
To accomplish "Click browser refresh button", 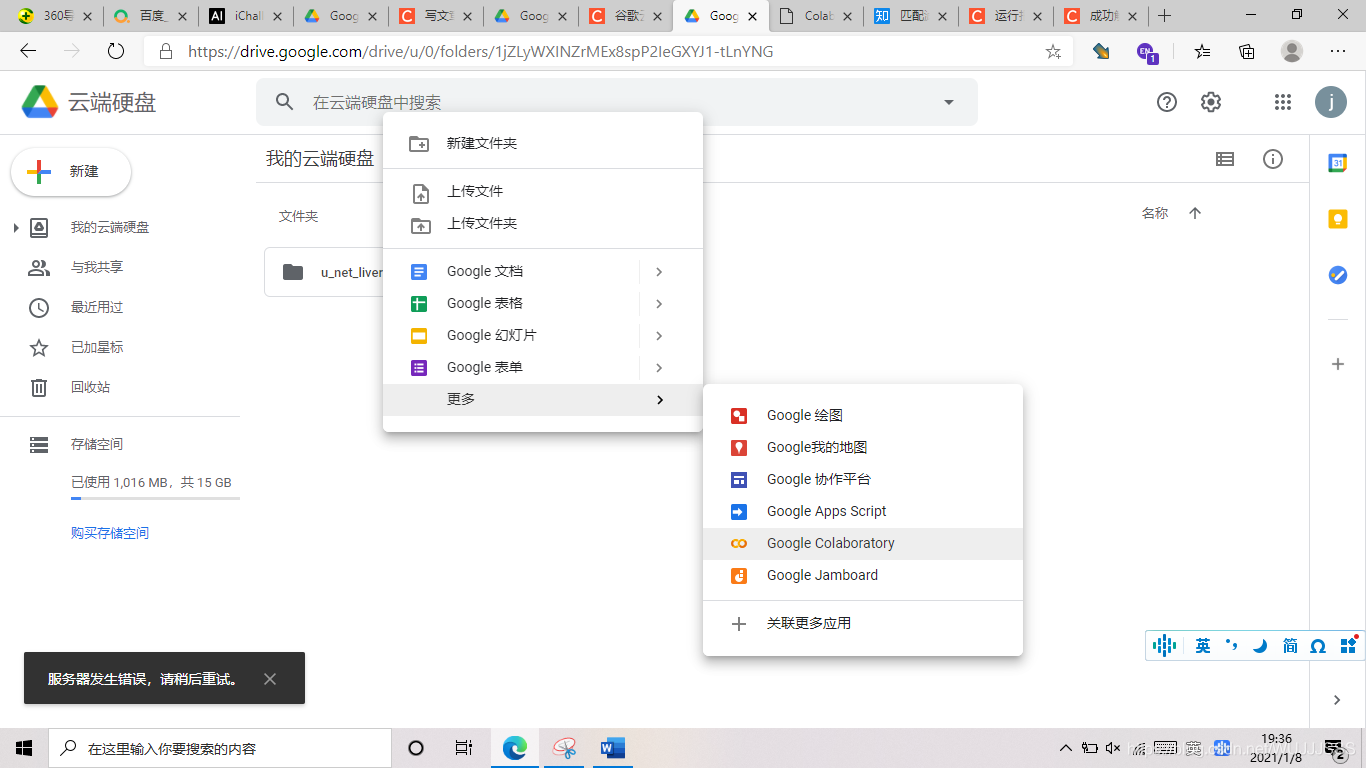I will pyautogui.click(x=116, y=51).
